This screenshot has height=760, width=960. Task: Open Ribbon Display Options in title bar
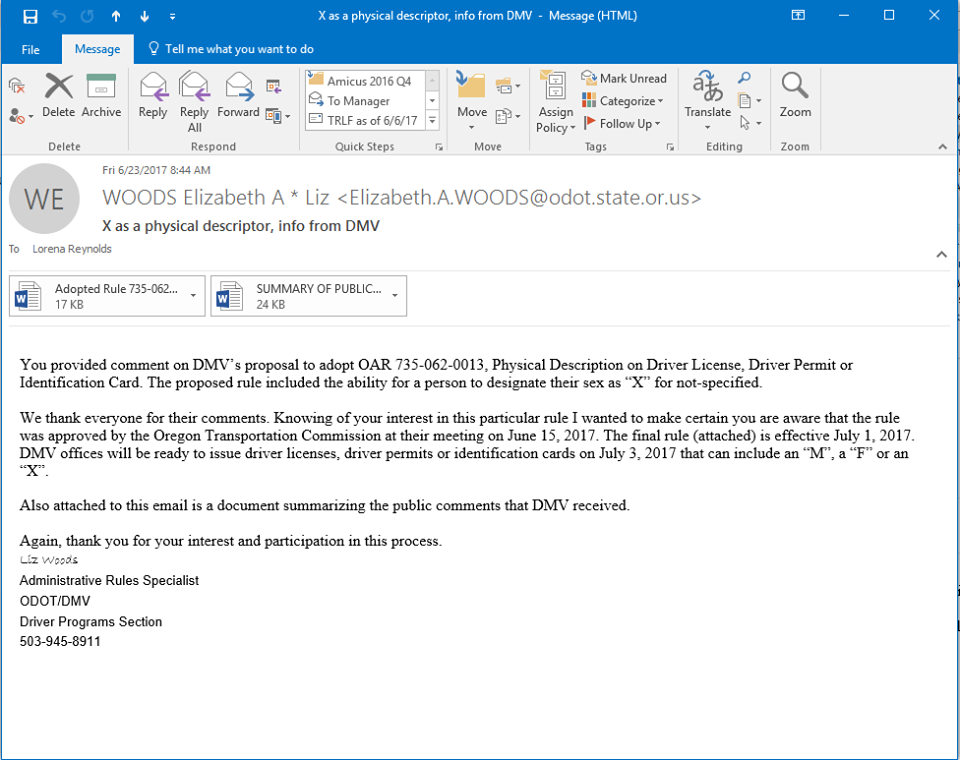[x=798, y=15]
